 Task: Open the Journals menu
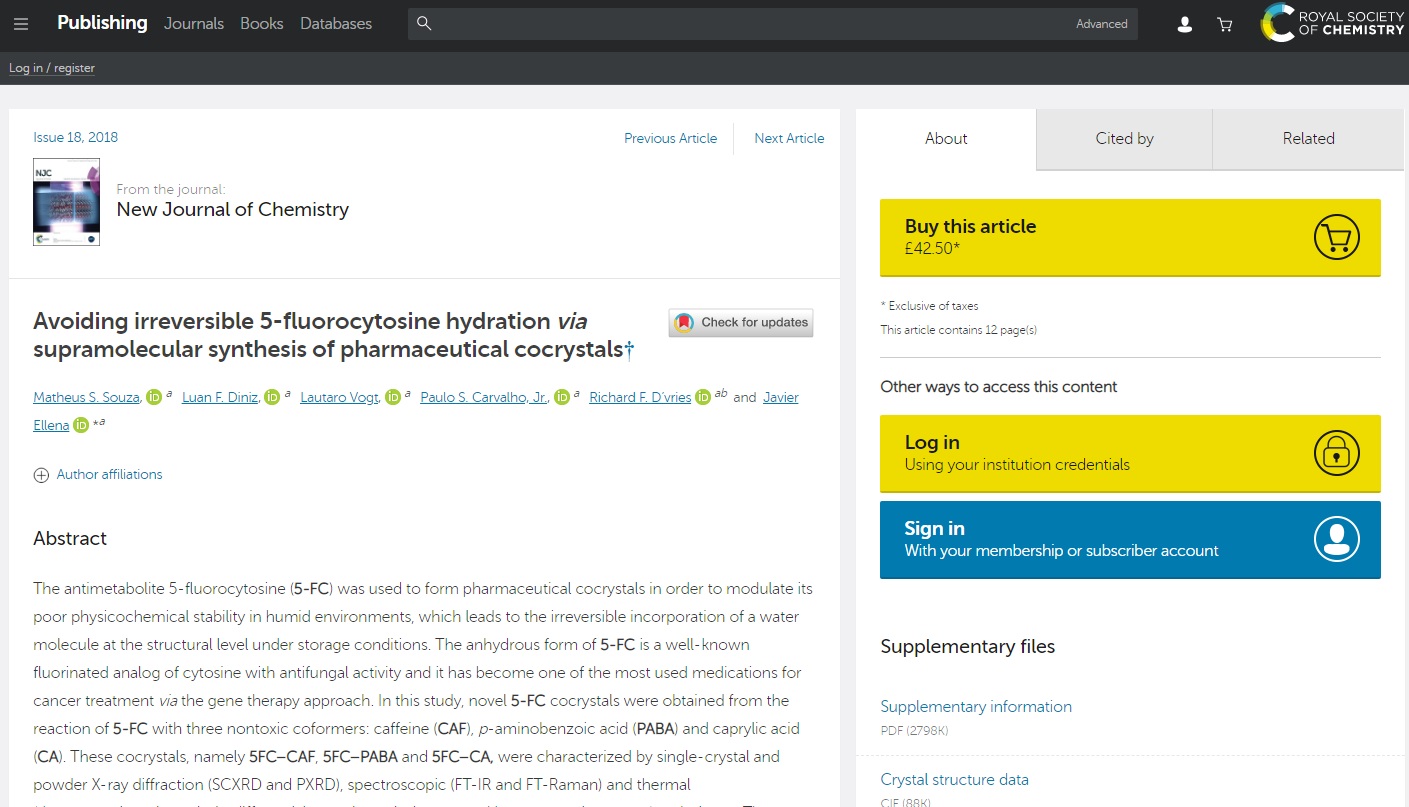(194, 23)
